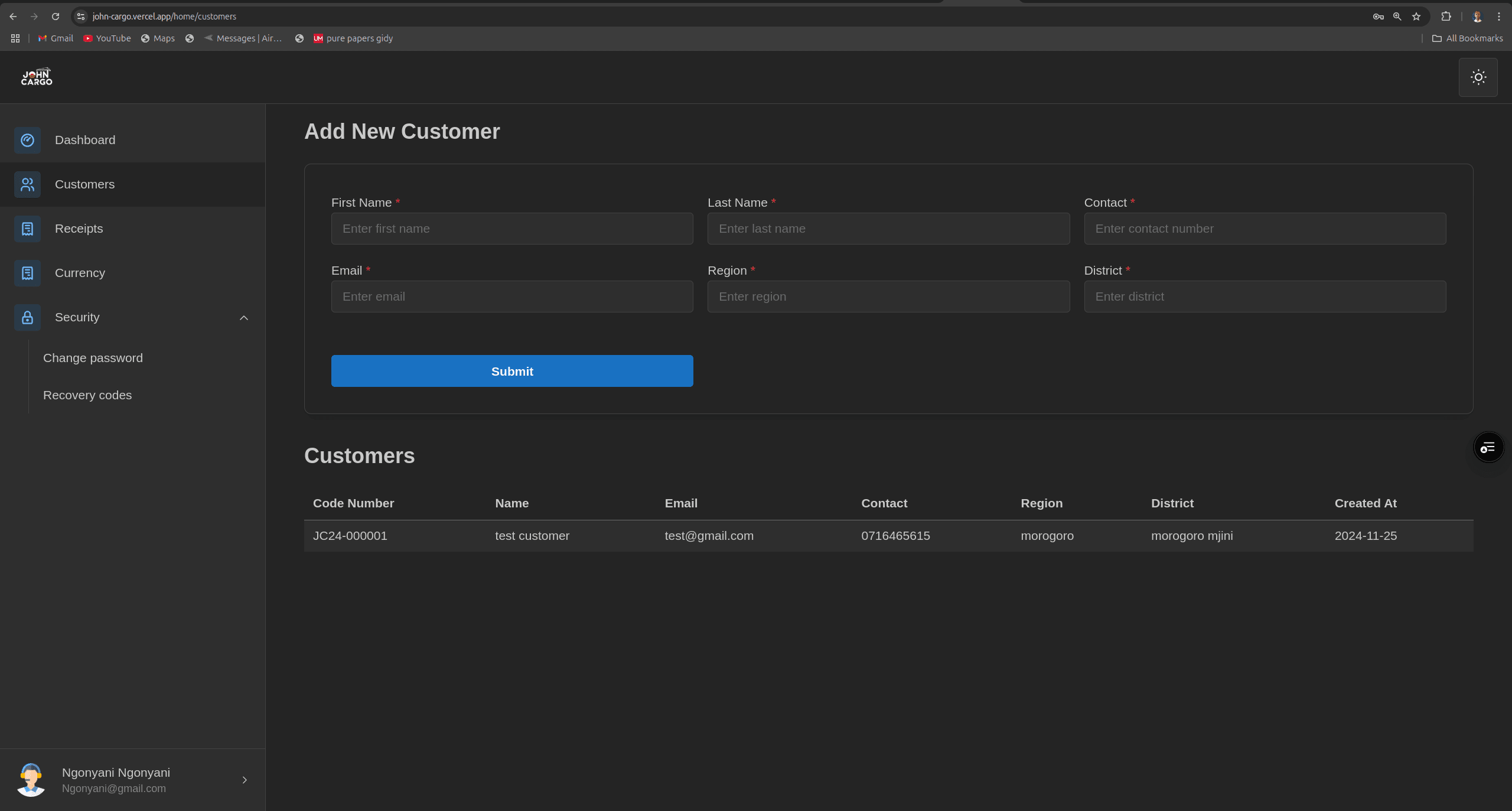Open the John Cargo logo
This screenshot has height=811, width=1512.
pos(36,77)
